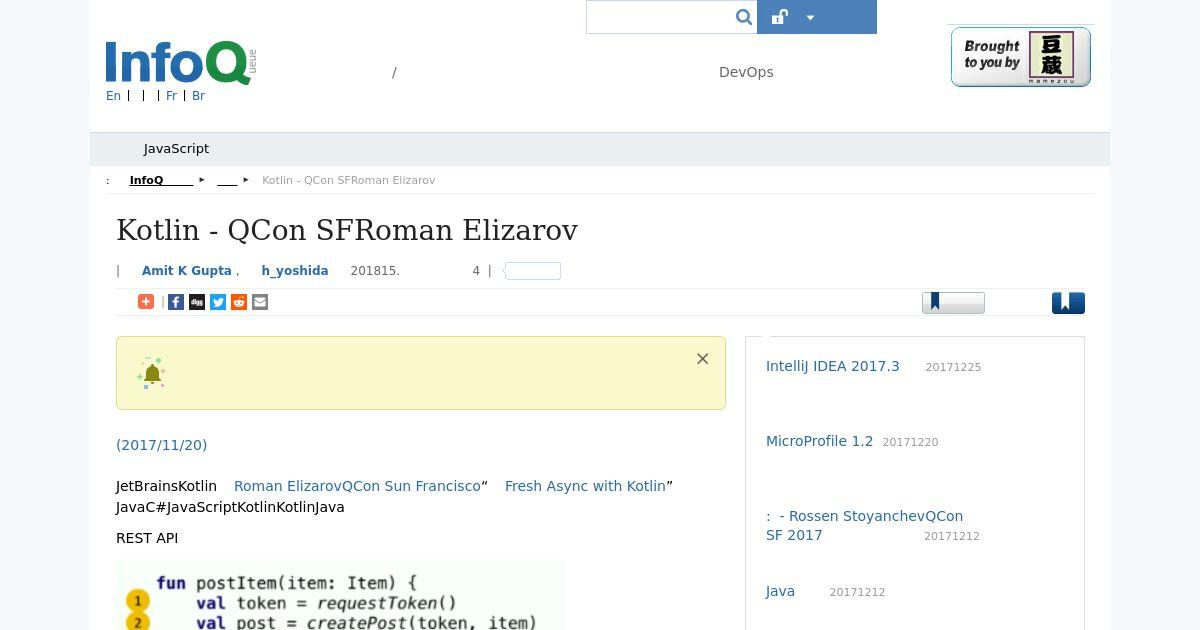Open the InfoQ logo home link

pyautogui.click(x=181, y=62)
